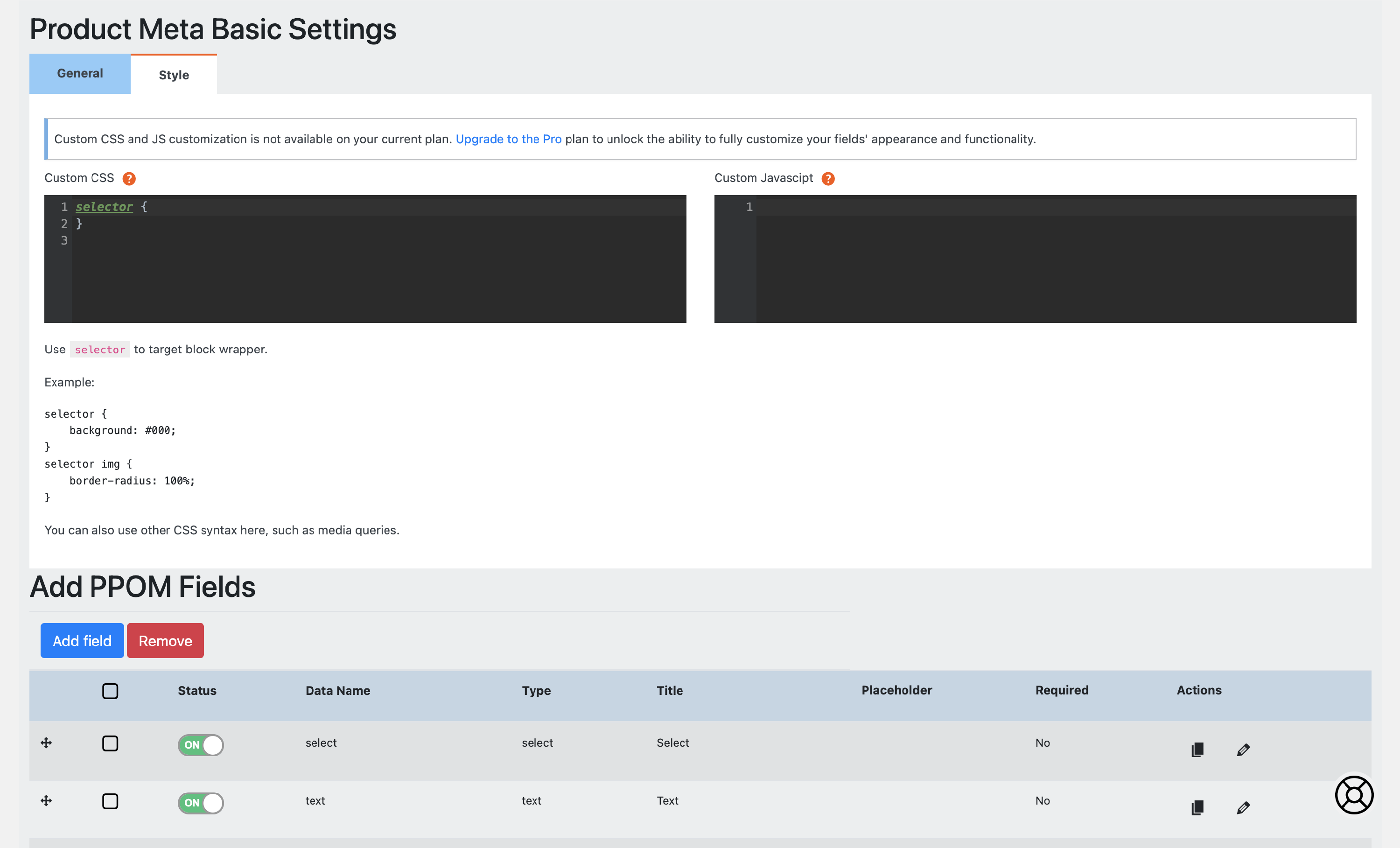This screenshot has width=1400, height=848.
Task: Open the lifebuoy support widget
Action: coord(1354,795)
